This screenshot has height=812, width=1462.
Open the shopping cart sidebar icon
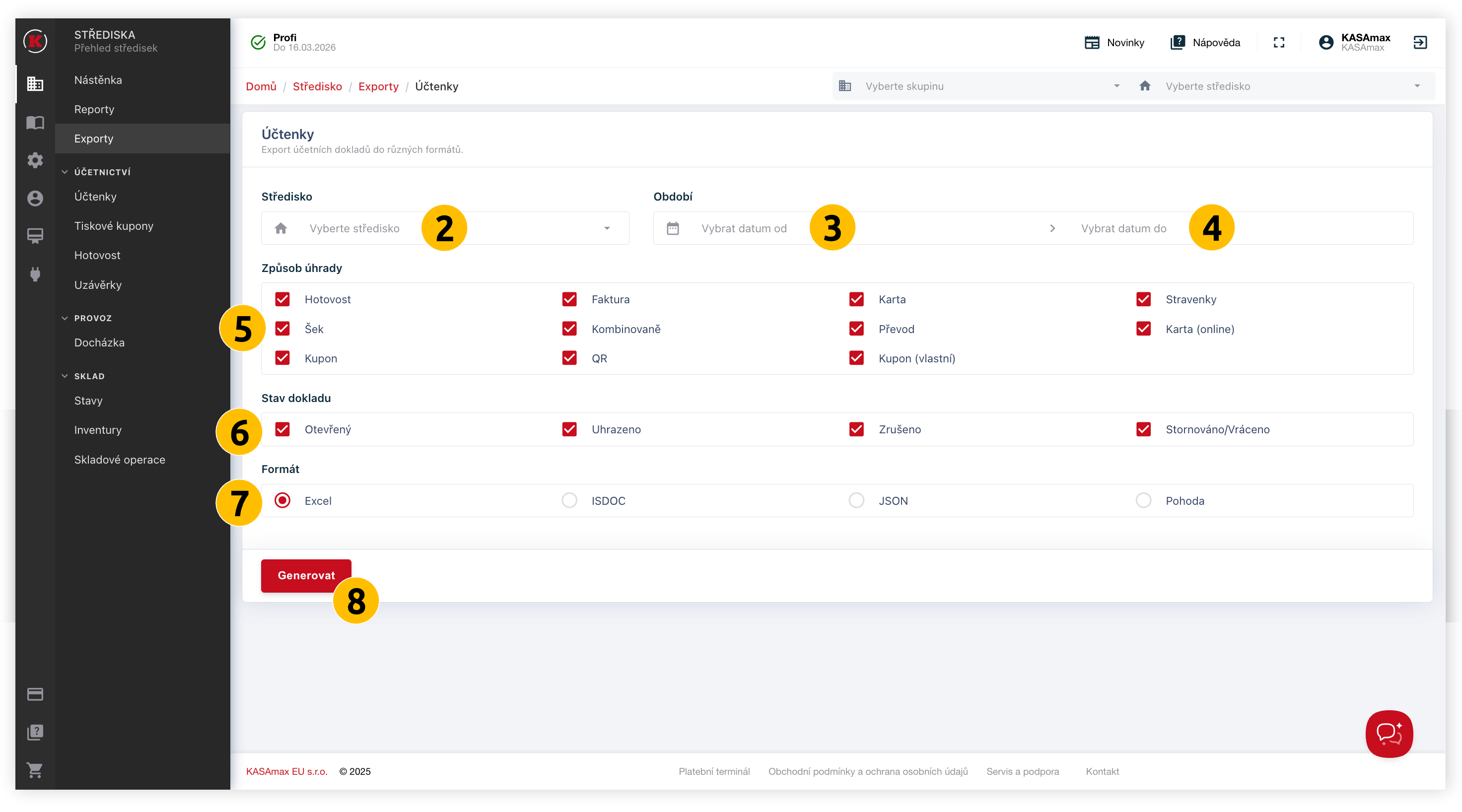coord(35,770)
